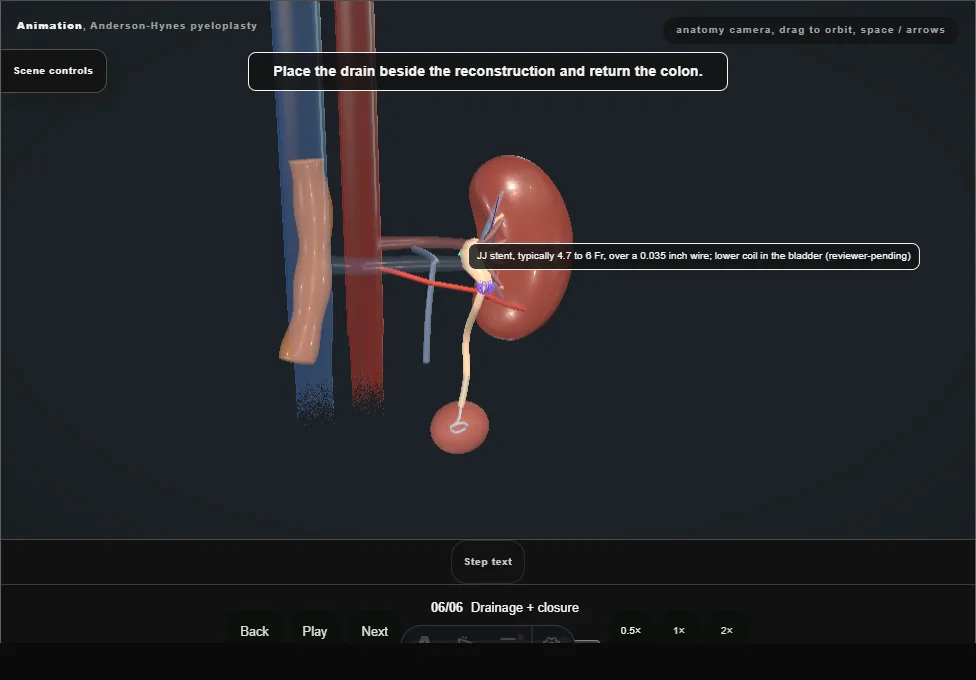Click the 'Anderson-Hynes pyeloplasty' title text
The image size is (976, 680).
pos(174,26)
